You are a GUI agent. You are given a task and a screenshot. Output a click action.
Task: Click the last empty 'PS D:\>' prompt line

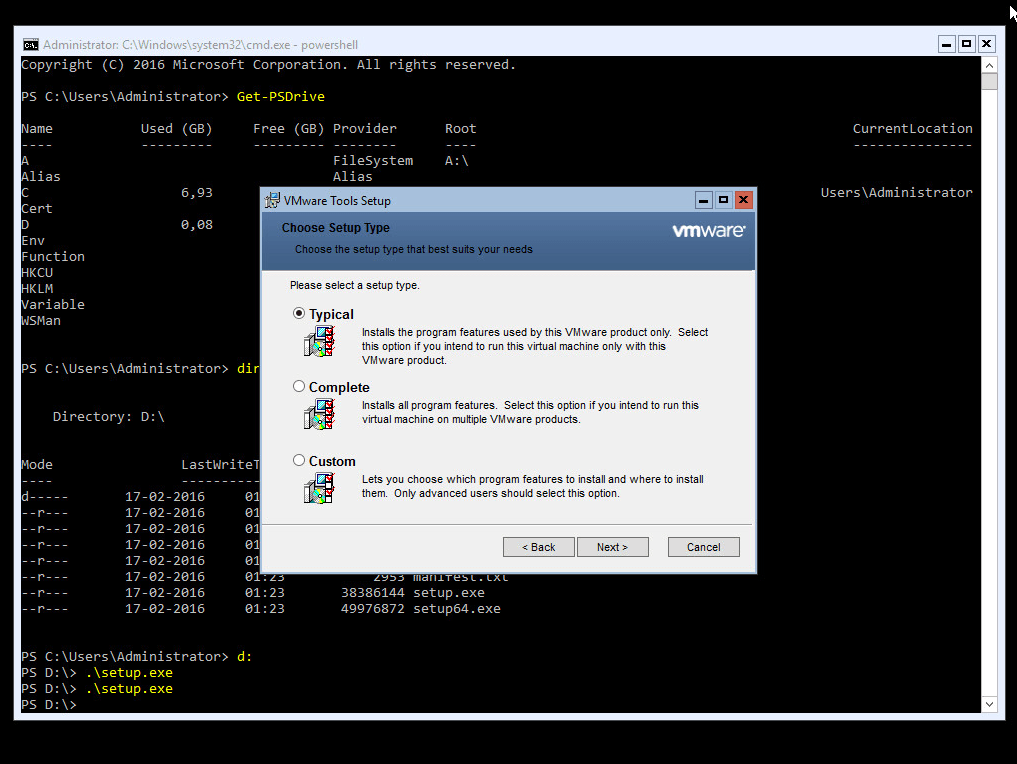49,705
